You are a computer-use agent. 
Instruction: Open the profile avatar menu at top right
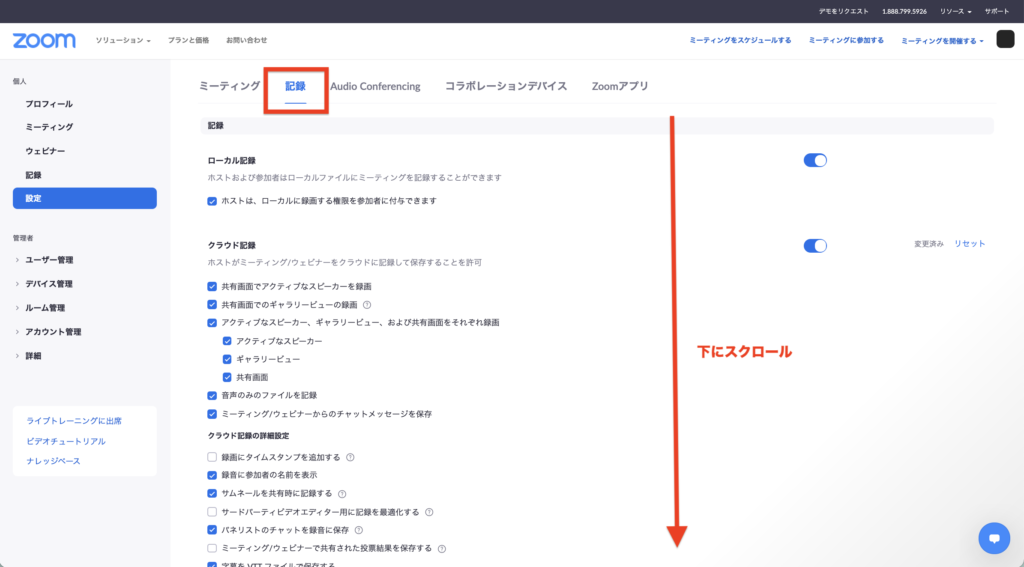(x=1005, y=40)
